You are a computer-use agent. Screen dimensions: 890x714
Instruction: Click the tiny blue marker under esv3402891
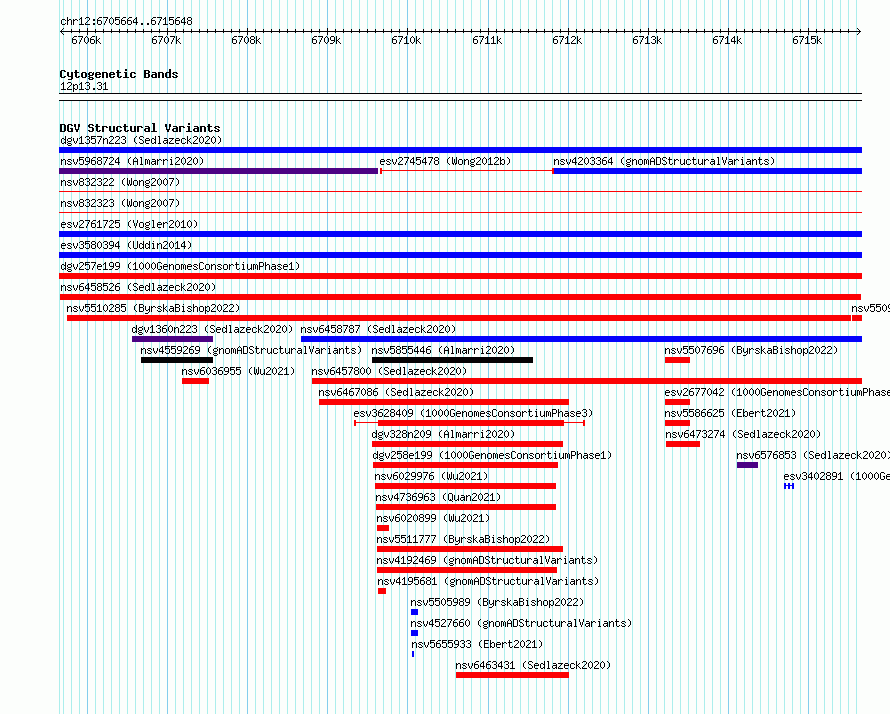(x=789, y=486)
